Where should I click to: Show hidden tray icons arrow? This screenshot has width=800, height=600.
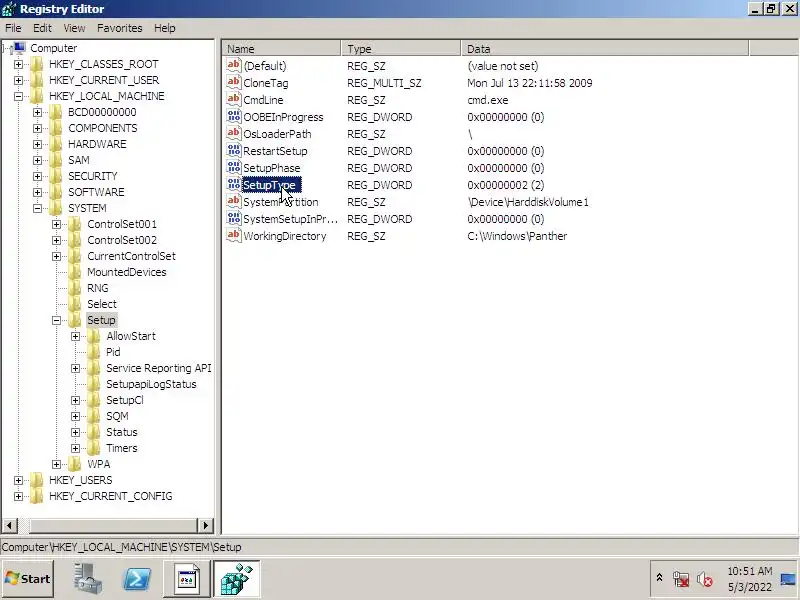[659, 578]
